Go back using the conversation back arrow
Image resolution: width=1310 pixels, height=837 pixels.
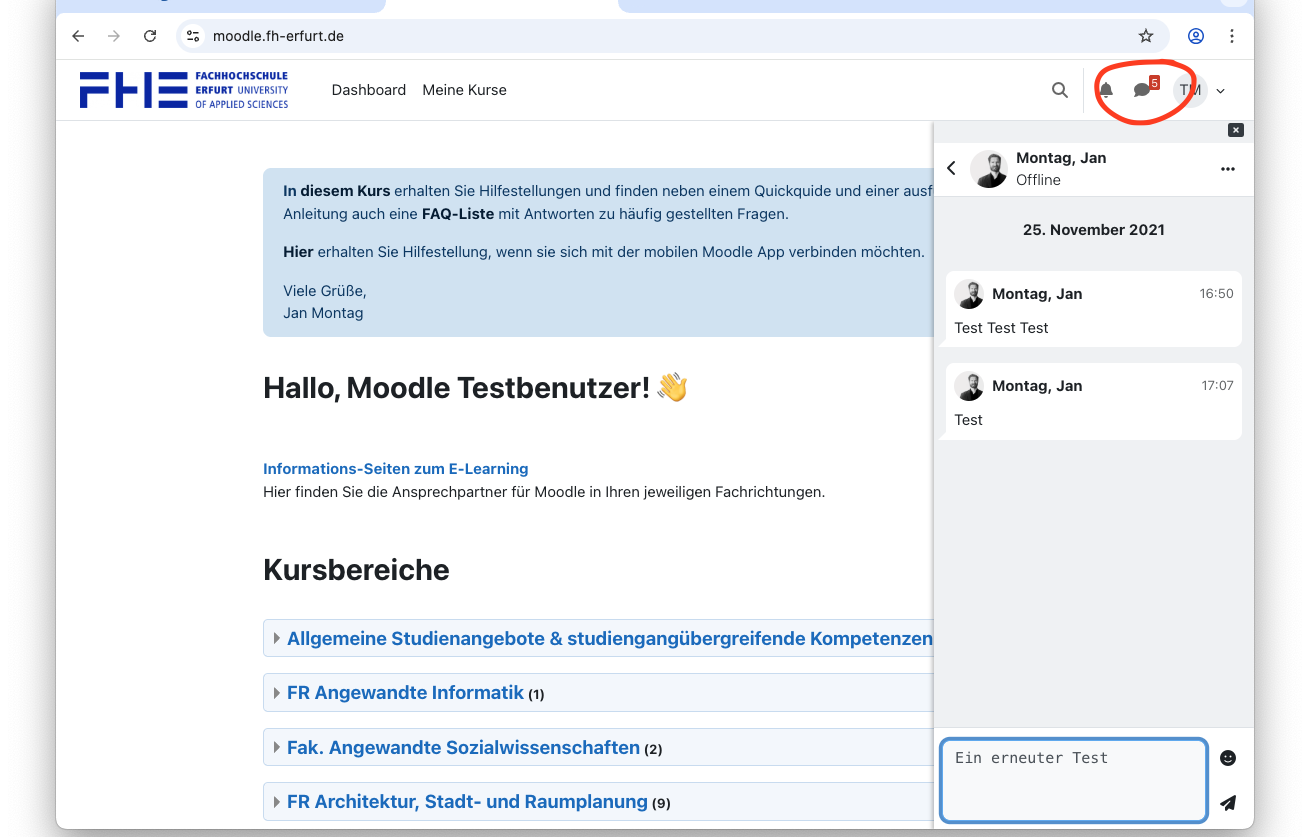[952, 168]
